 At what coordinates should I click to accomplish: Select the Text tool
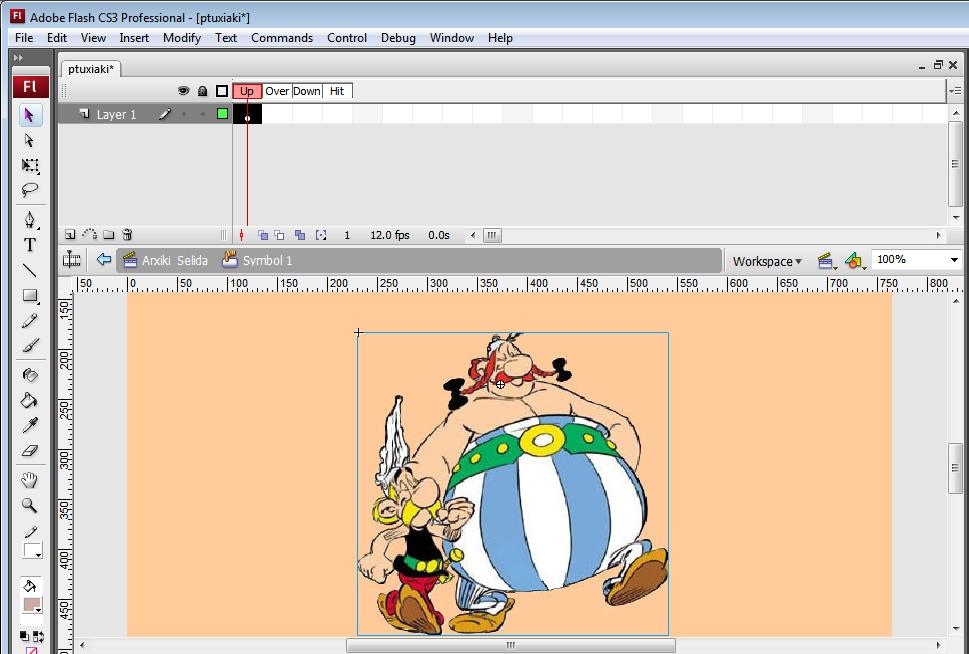coord(29,245)
